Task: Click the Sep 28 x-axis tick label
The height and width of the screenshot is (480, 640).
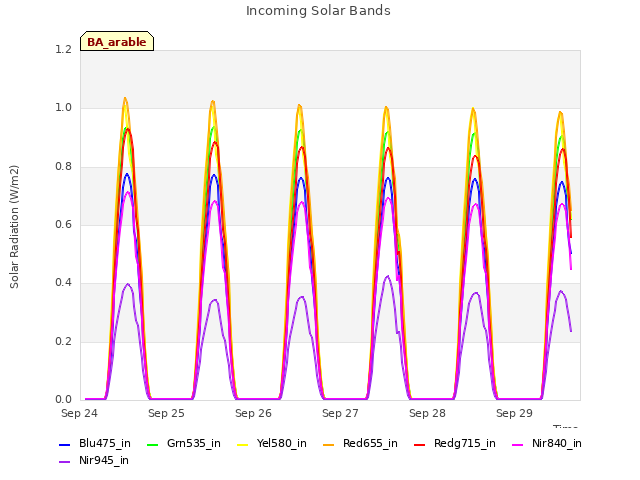Action: (x=427, y=413)
